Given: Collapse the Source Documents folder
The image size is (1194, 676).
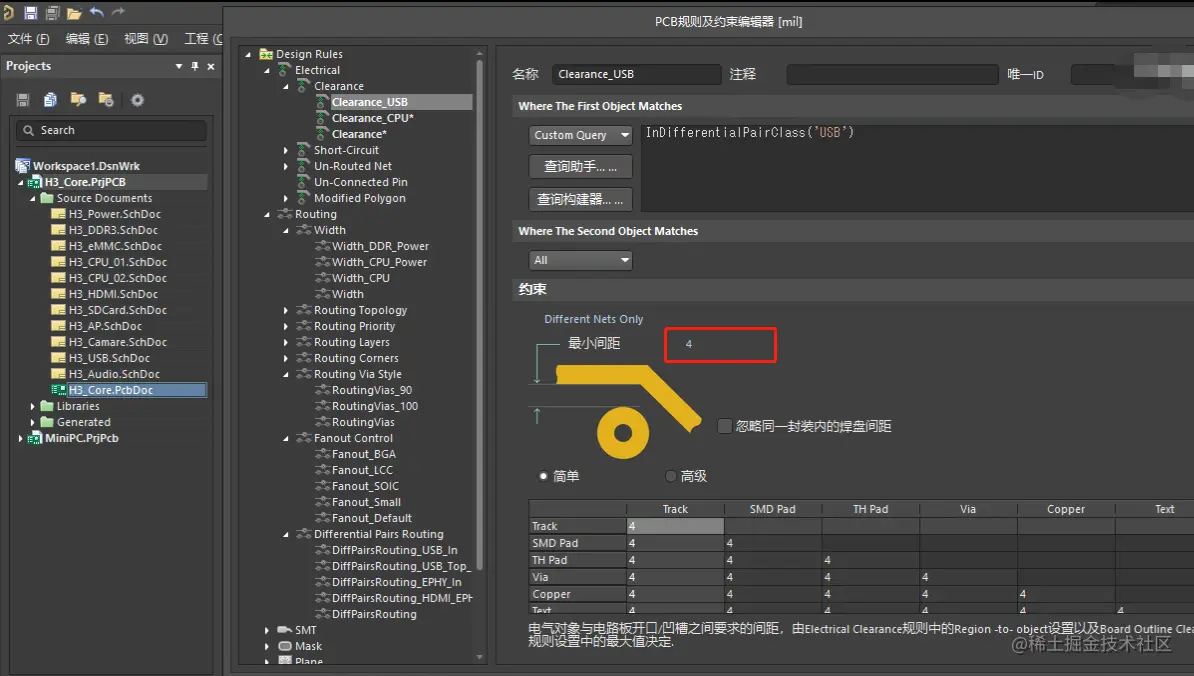Looking at the screenshot, I should point(33,199).
